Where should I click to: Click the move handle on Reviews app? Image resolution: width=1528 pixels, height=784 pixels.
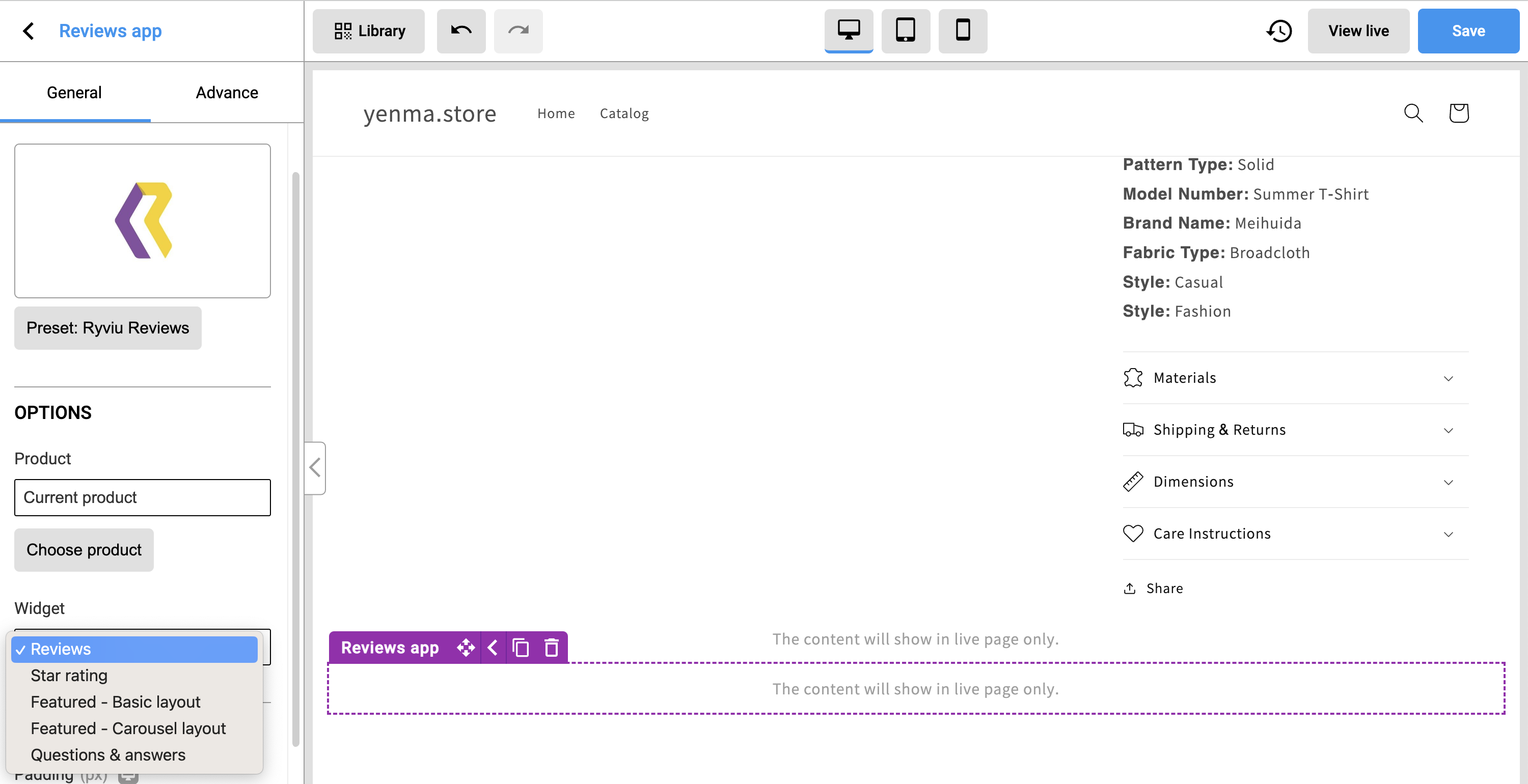466,648
